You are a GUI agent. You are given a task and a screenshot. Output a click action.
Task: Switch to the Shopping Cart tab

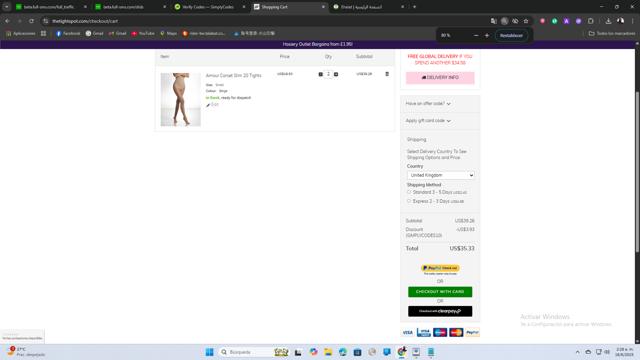click(289, 7)
